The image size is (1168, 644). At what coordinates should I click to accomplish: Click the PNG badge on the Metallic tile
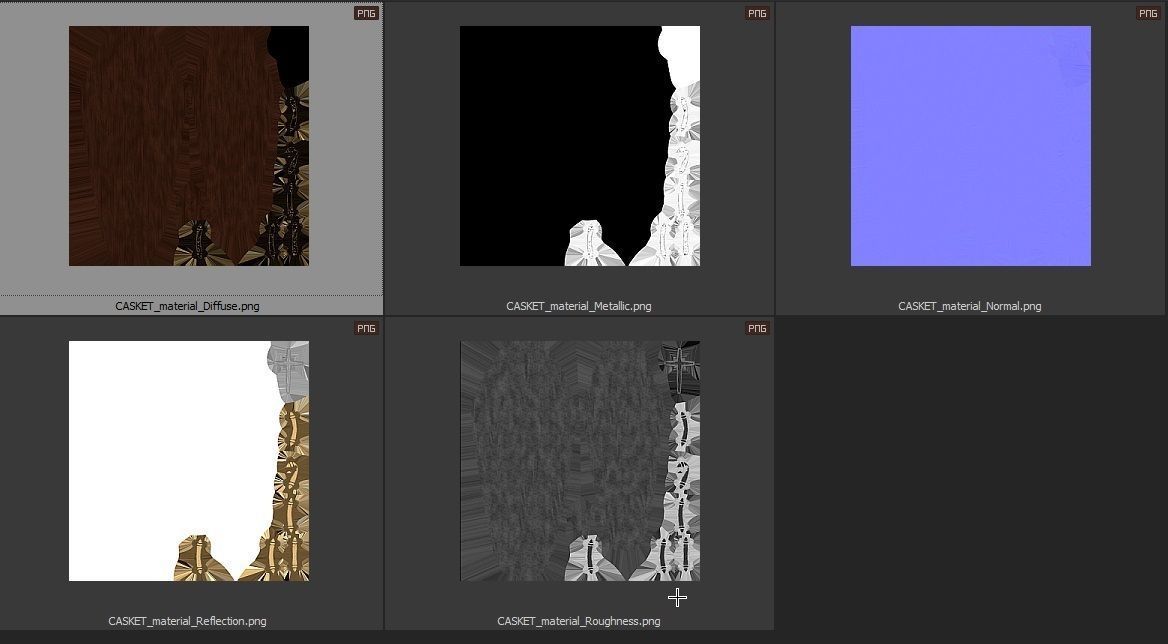pyautogui.click(x=757, y=14)
